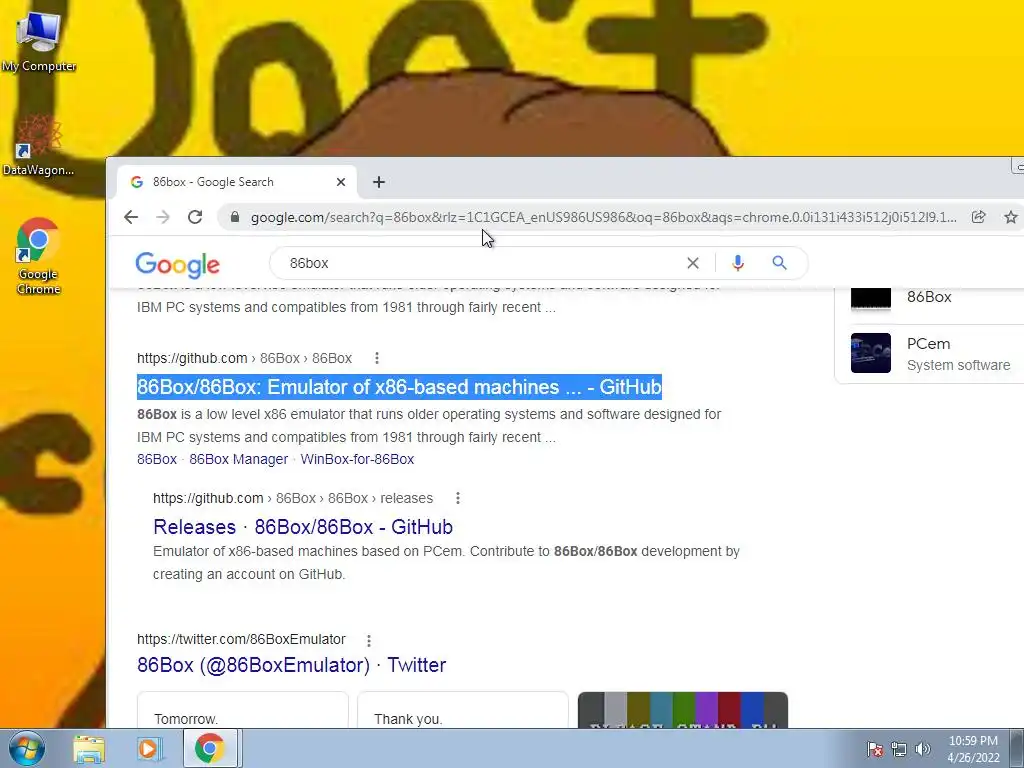
Task: Reload the Google search page
Action: pos(195,217)
